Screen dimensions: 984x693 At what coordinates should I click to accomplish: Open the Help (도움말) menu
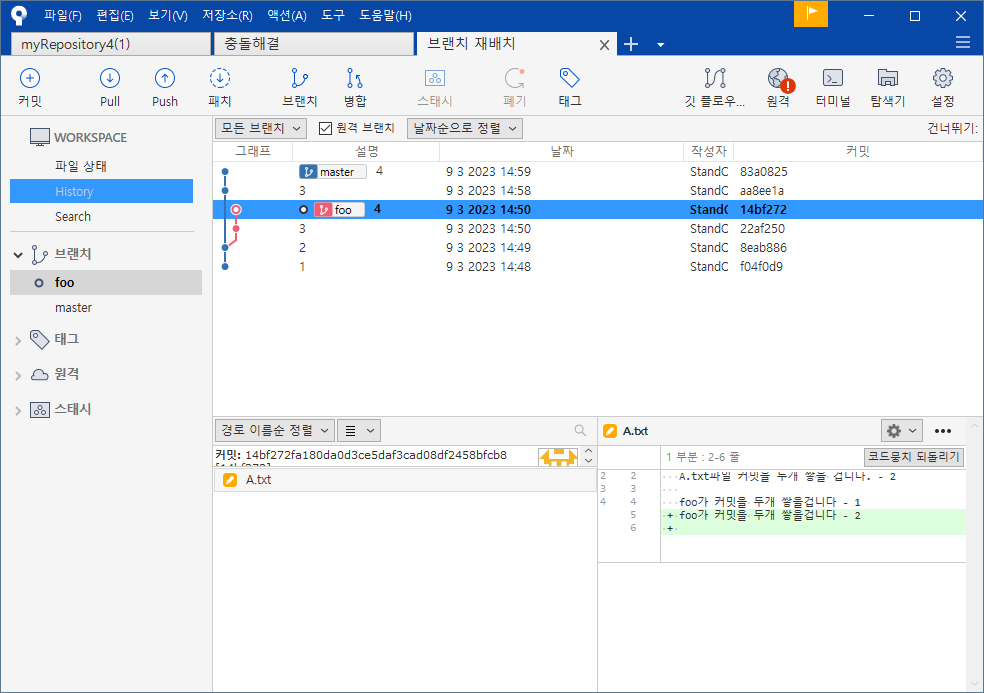(385, 15)
